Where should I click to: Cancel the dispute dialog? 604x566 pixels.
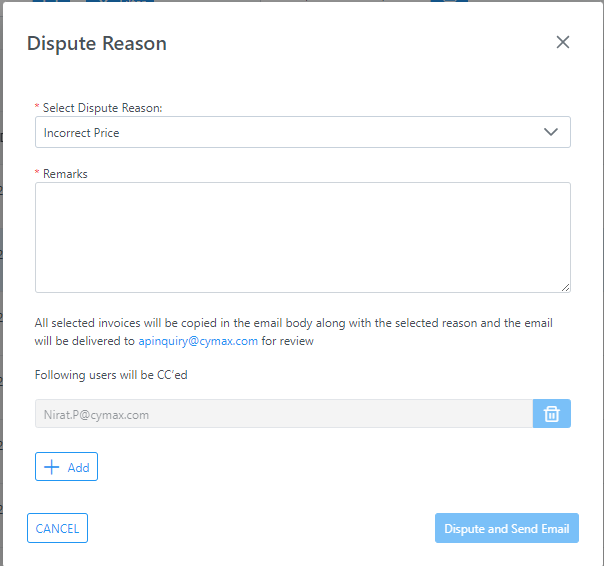pos(57,528)
